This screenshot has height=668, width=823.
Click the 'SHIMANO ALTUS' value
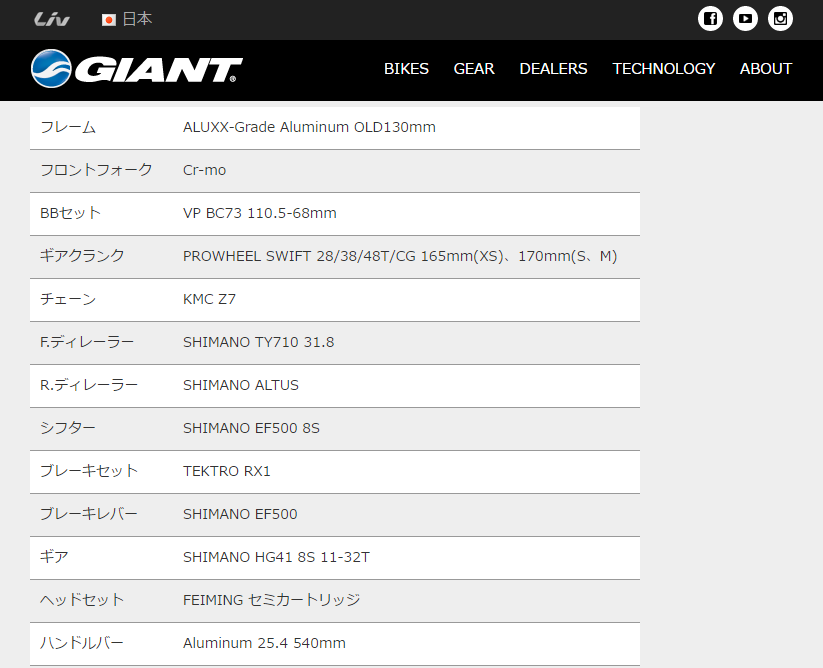(240, 385)
